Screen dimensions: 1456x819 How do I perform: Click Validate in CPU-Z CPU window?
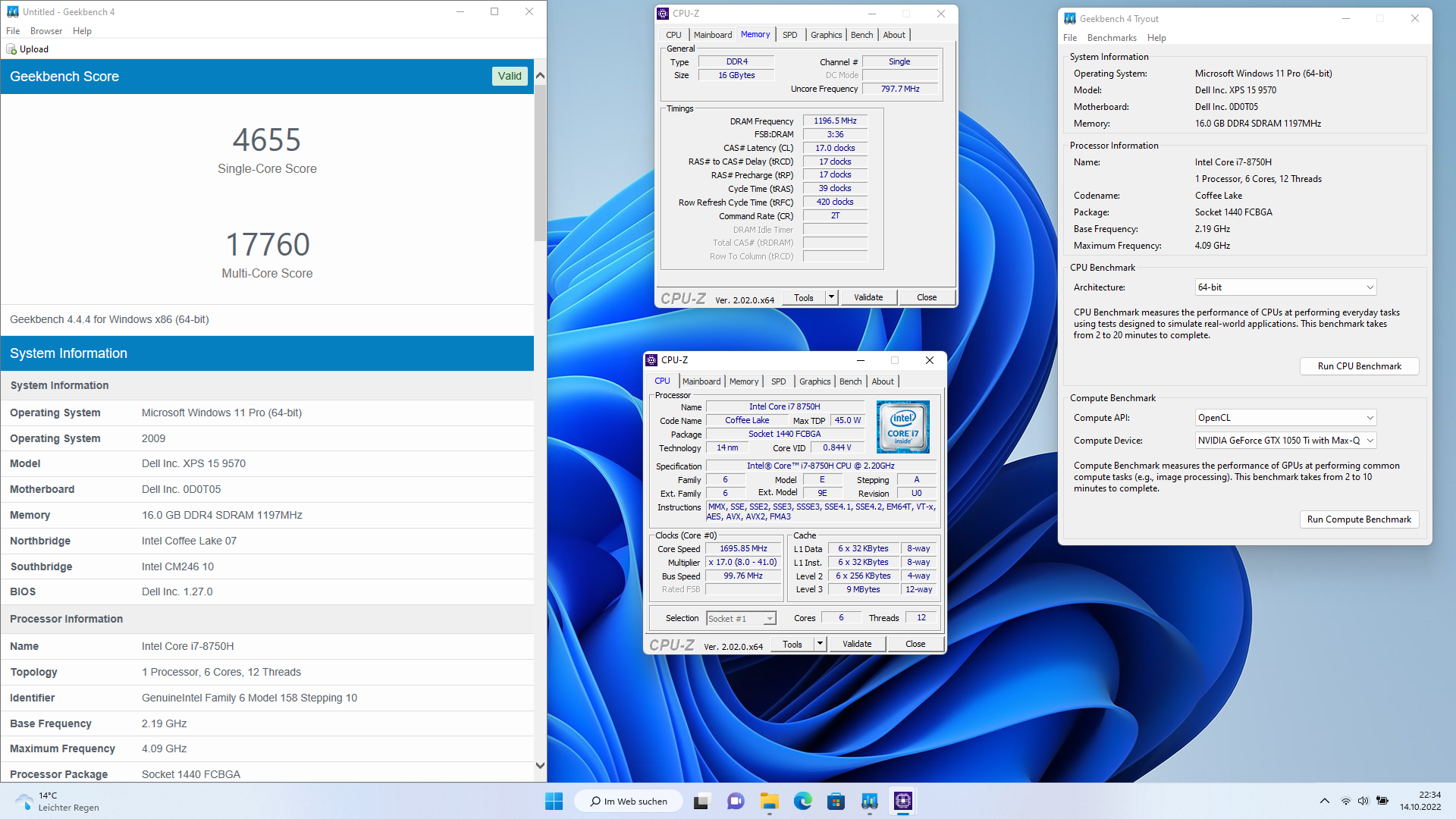pos(857,644)
